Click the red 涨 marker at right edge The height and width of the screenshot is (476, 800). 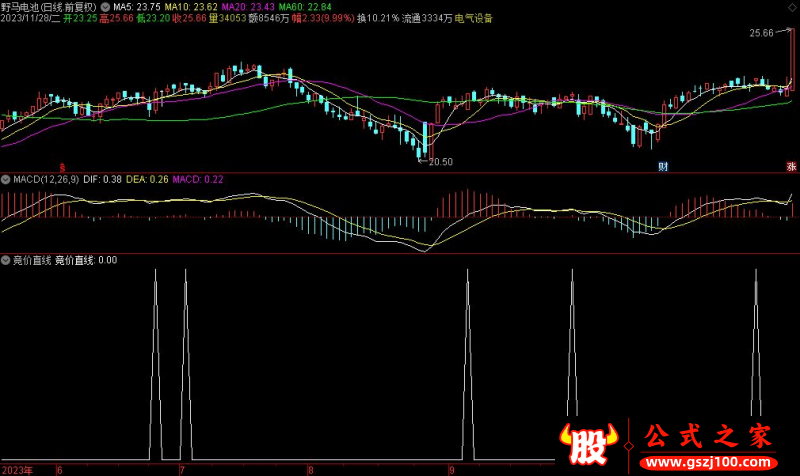(x=791, y=166)
